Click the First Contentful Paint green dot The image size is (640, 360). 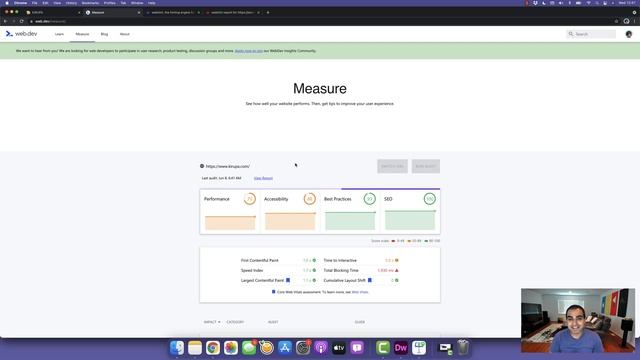(314, 260)
